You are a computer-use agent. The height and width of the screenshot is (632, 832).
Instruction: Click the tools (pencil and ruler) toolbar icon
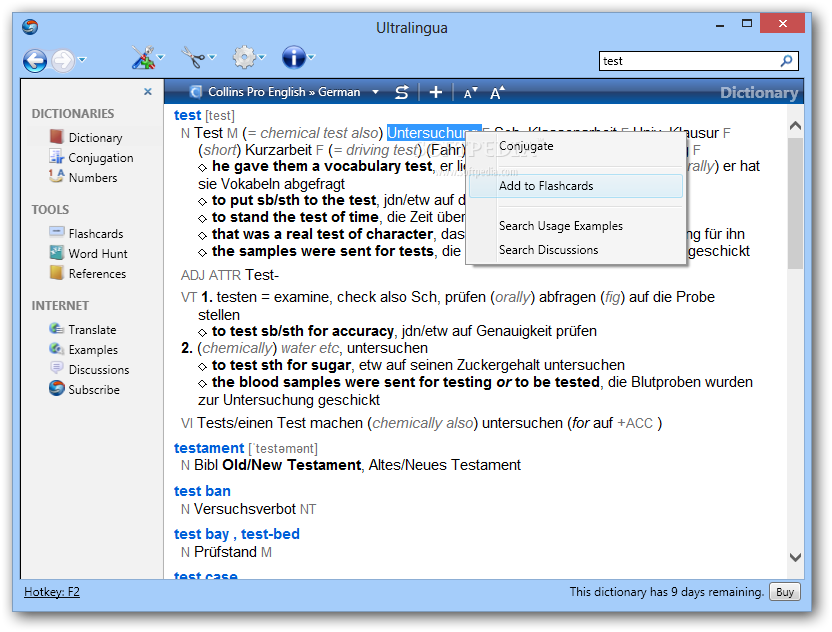click(142, 58)
